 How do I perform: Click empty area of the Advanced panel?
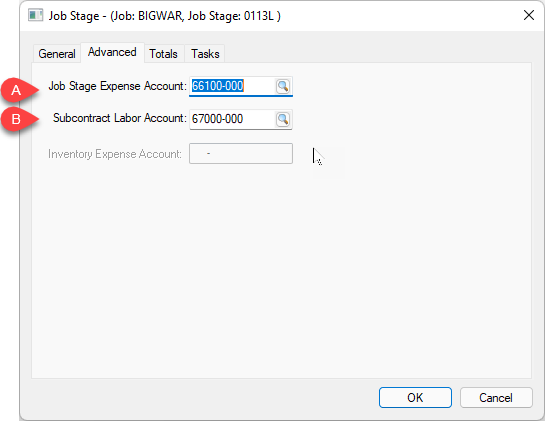coord(282,271)
